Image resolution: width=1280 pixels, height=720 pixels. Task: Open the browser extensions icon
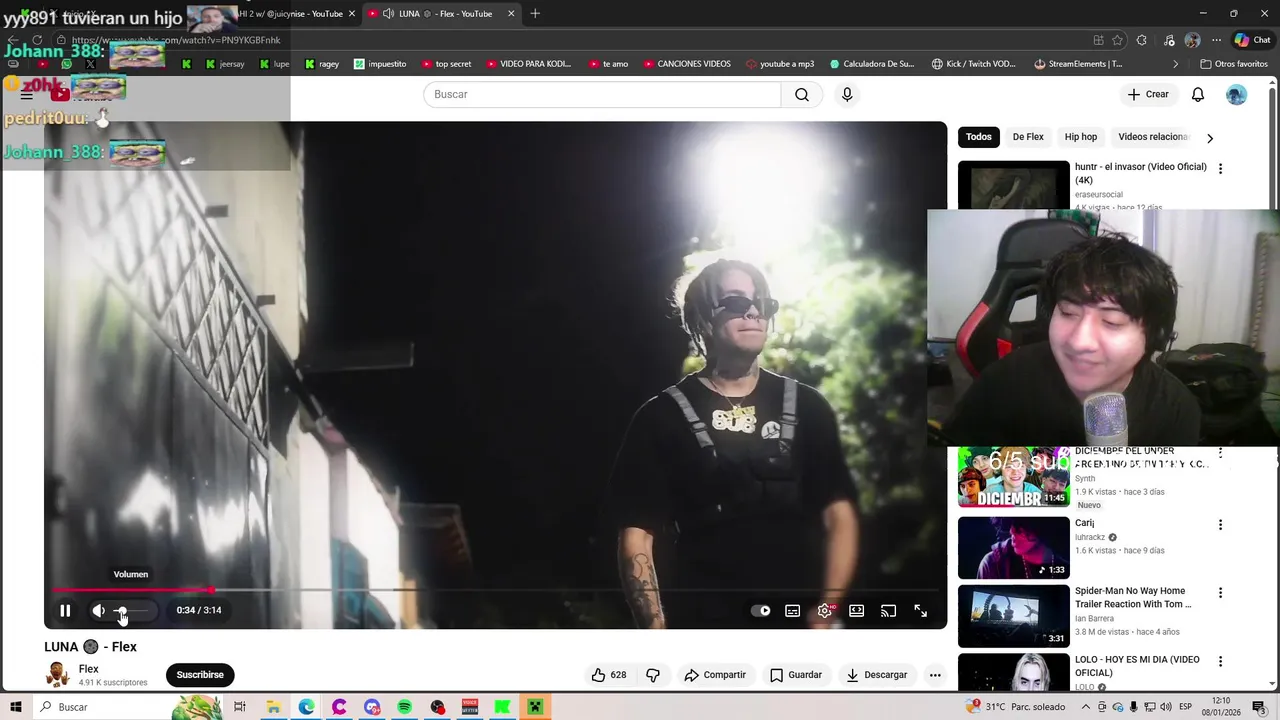(x=1142, y=40)
